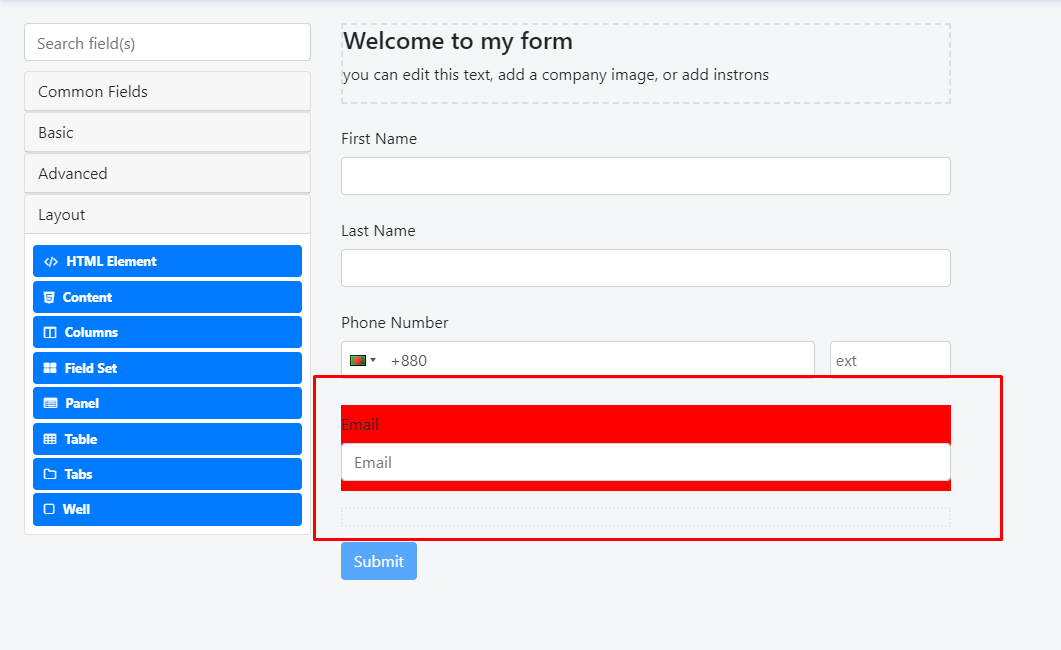The height and width of the screenshot is (650, 1061).
Task: Click the phone extension ext field
Action: click(889, 360)
